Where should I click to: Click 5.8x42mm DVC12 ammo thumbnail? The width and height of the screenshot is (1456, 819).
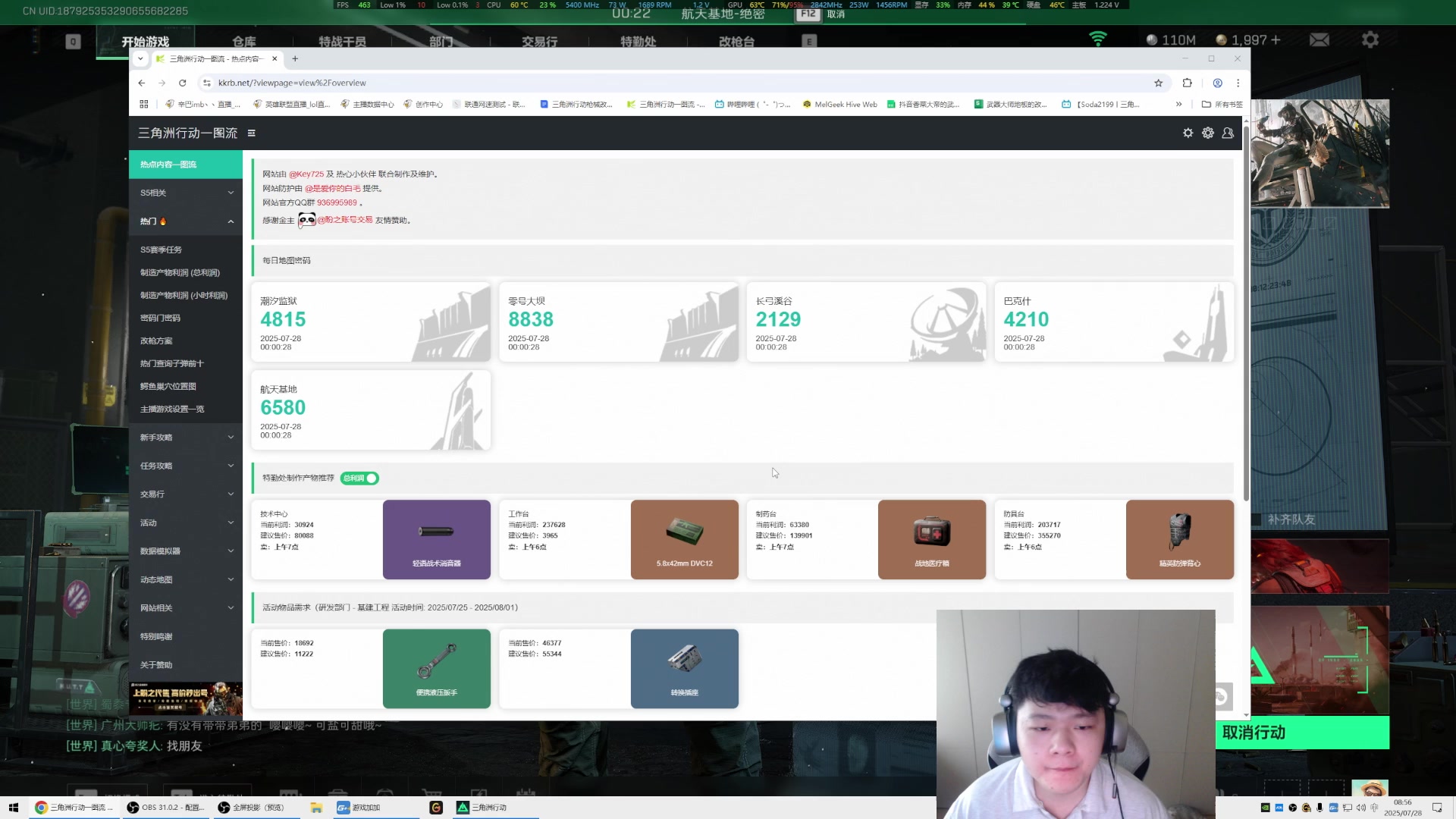[684, 539]
